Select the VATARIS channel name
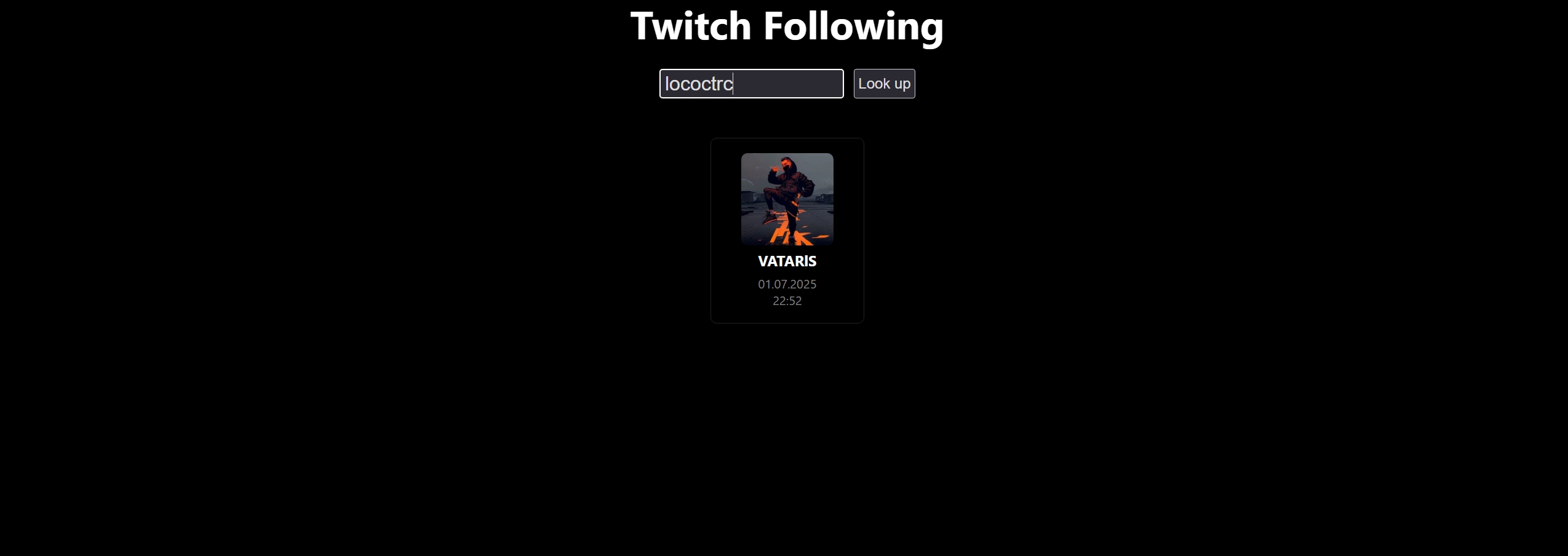Image resolution: width=1568 pixels, height=556 pixels. (787, 261)
